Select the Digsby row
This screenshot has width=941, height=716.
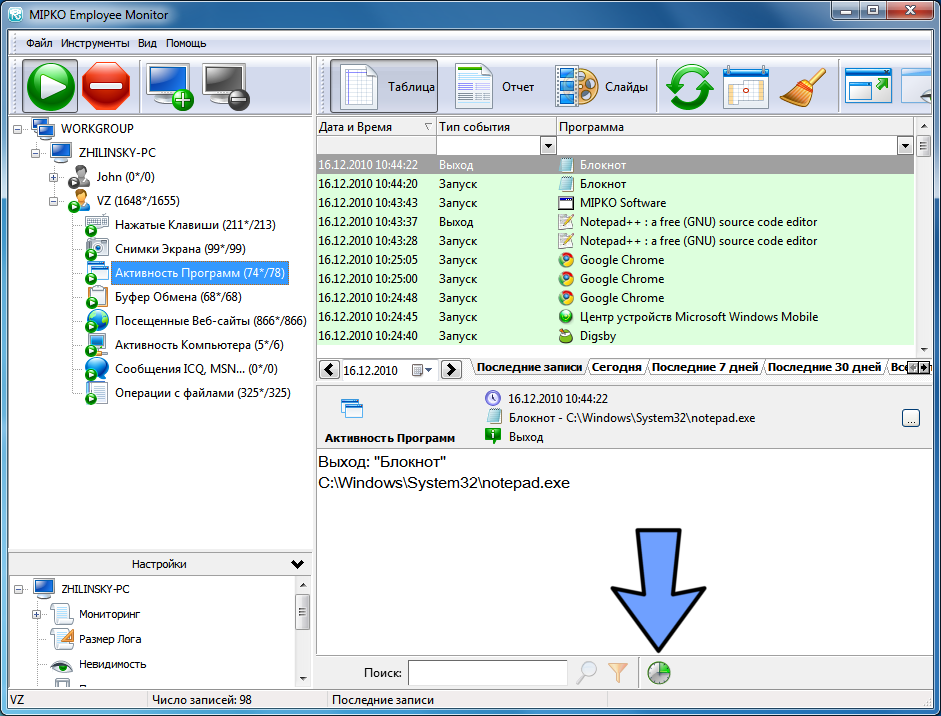[615, 336]
